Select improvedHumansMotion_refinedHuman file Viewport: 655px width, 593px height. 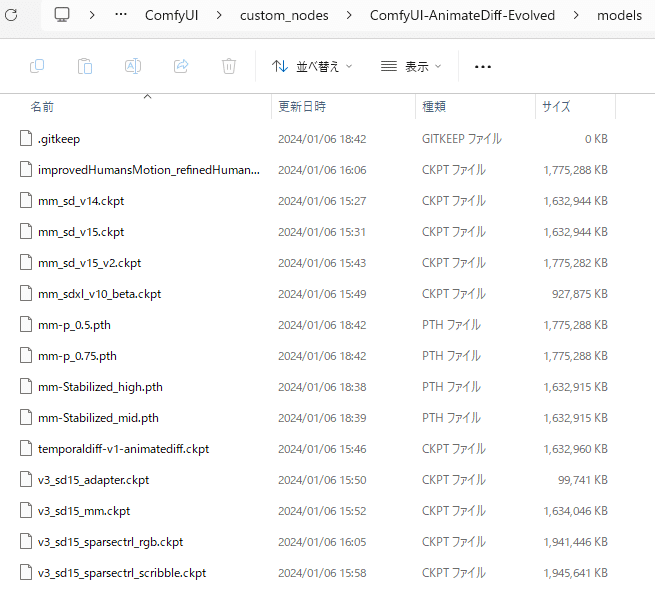point(149,170)
